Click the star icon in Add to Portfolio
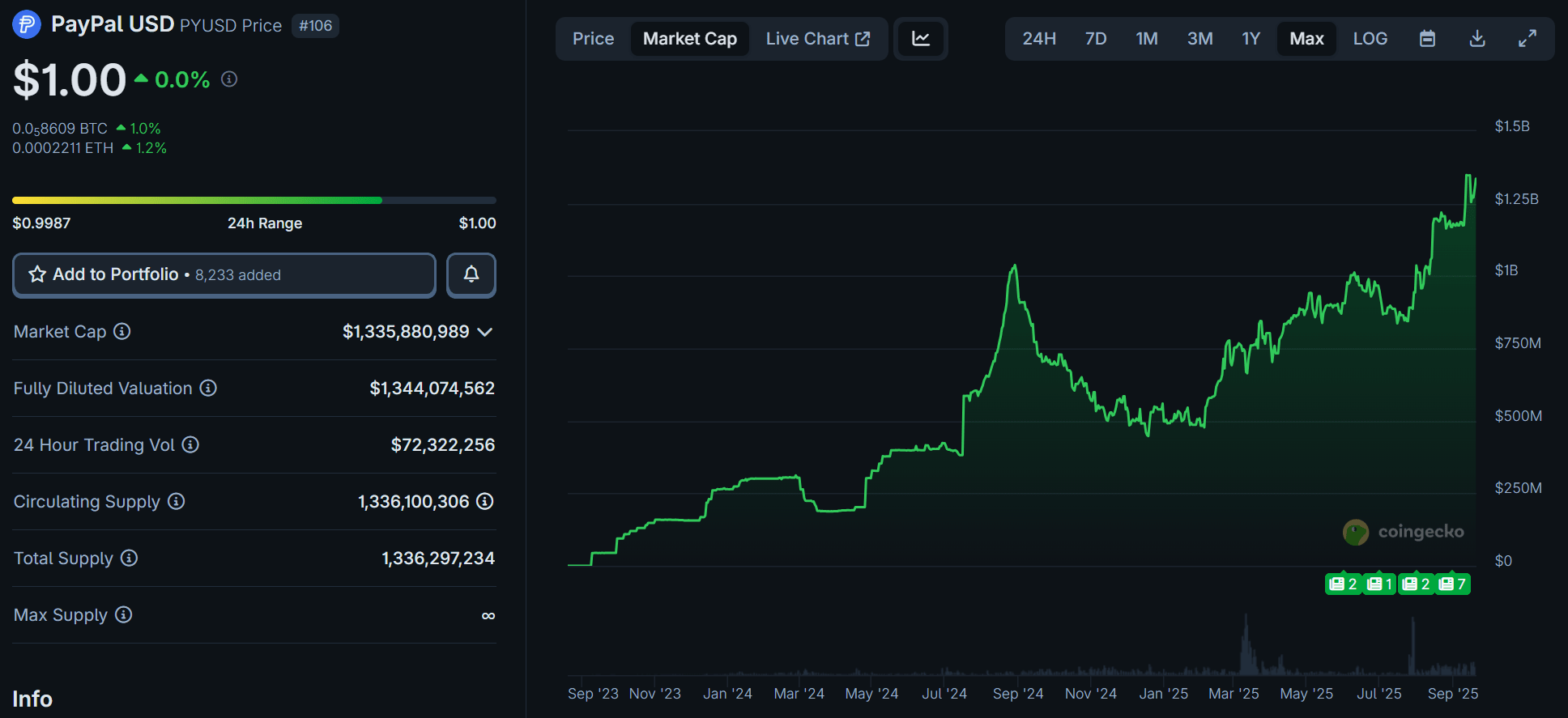Image resolution: width=1568 pixels, height=718 pixels. (37, 274)
